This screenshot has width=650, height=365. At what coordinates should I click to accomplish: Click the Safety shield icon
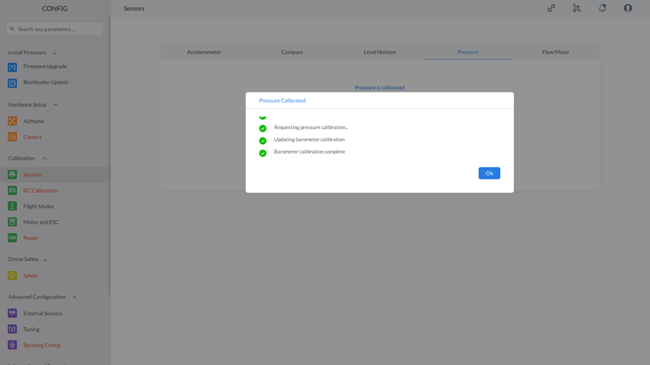point(12,275)
